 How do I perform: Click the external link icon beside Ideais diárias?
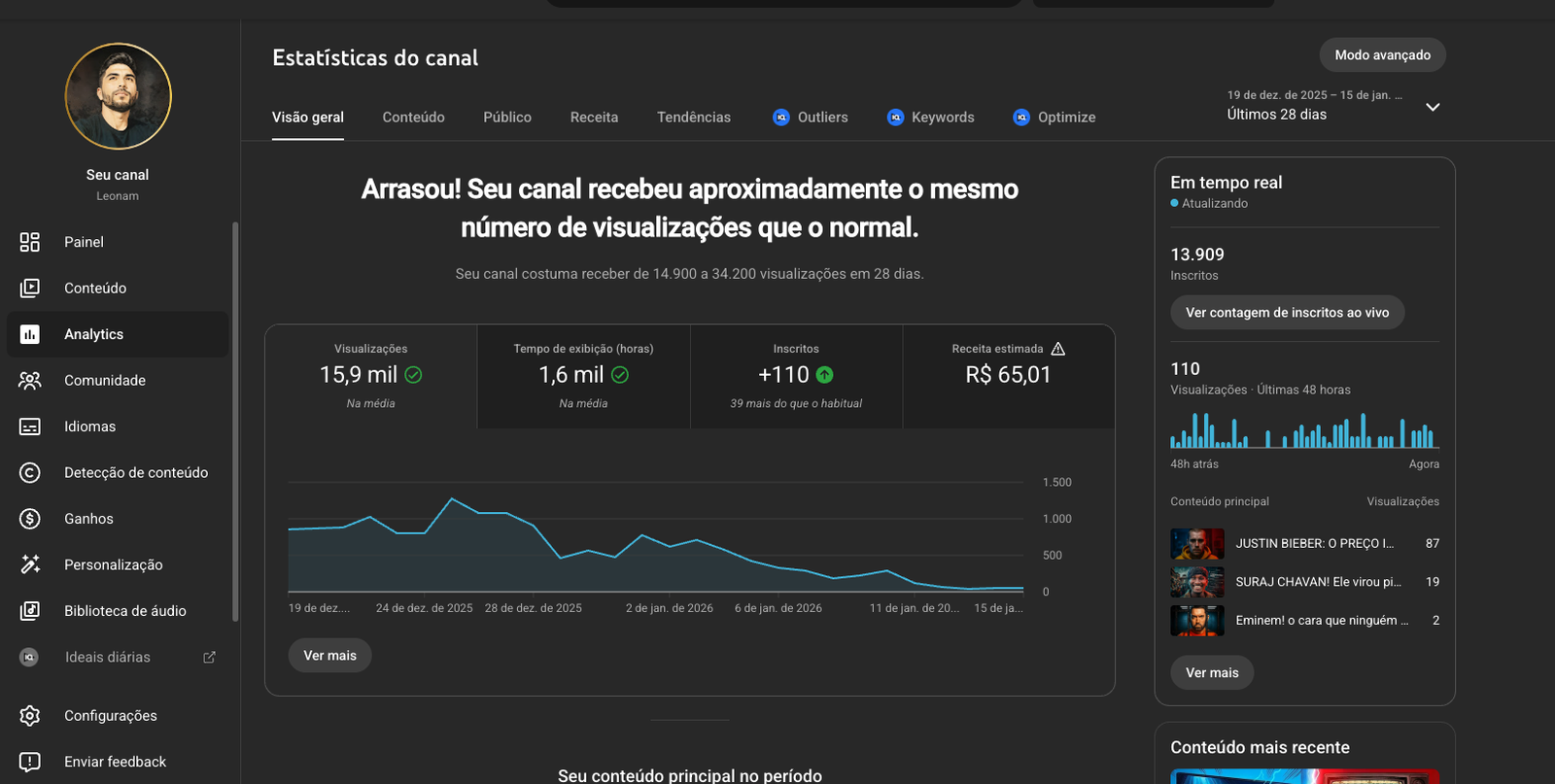(x=209, y=657)
